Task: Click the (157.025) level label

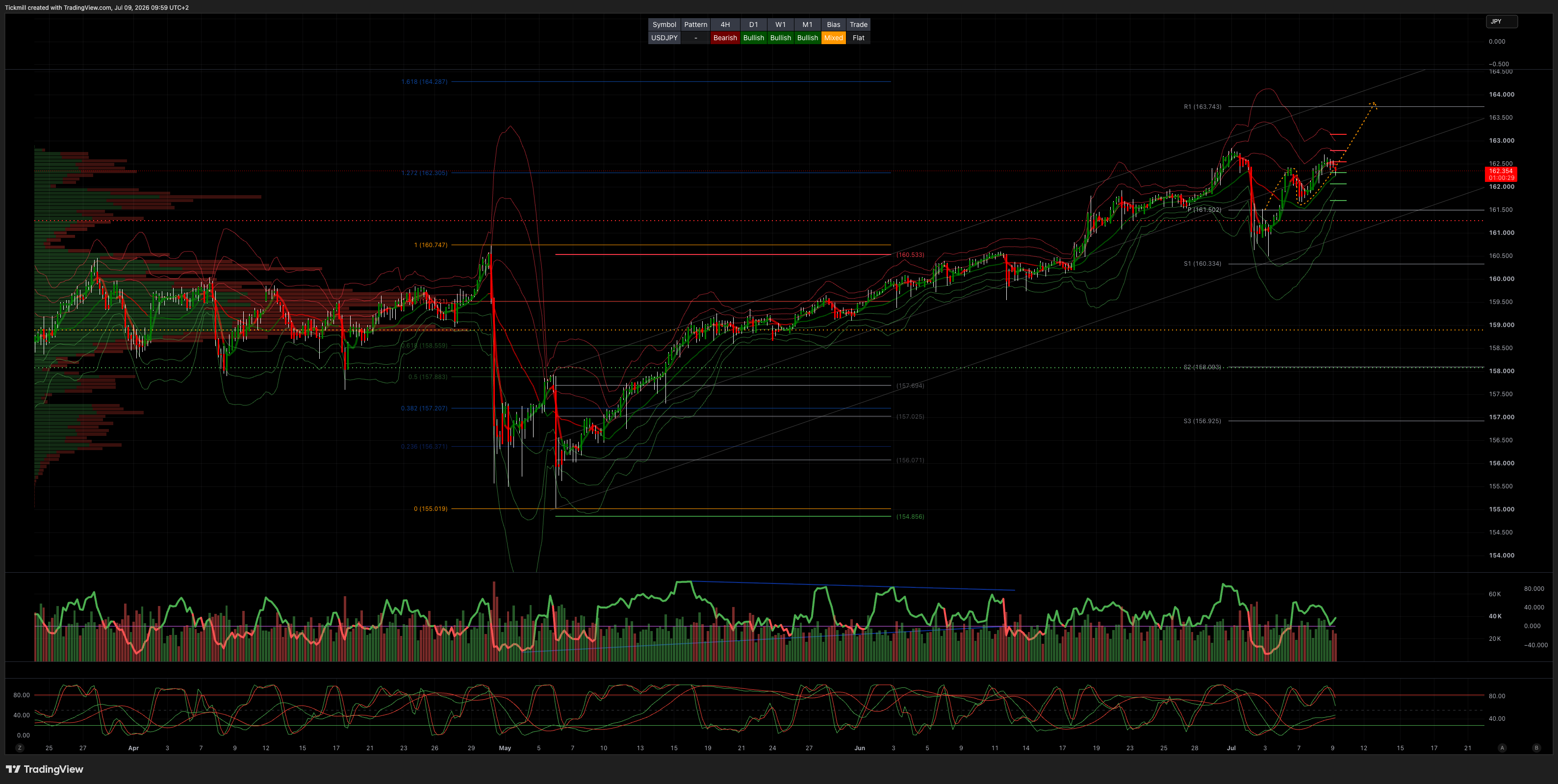Action: point(910,416)
